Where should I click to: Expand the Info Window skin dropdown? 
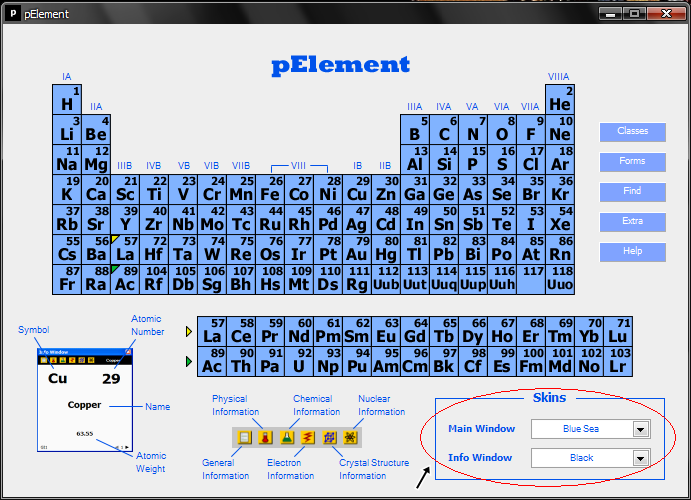click(641, 458)
